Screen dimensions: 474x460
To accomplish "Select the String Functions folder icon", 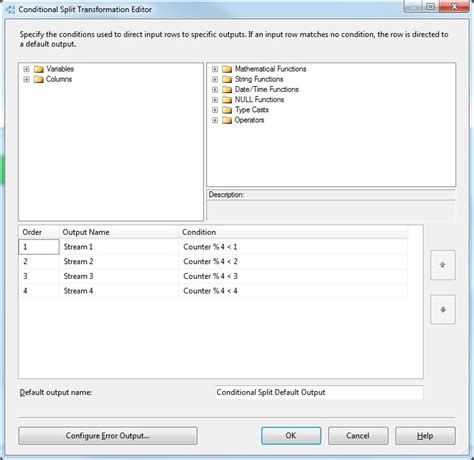I will click(227, 79).
